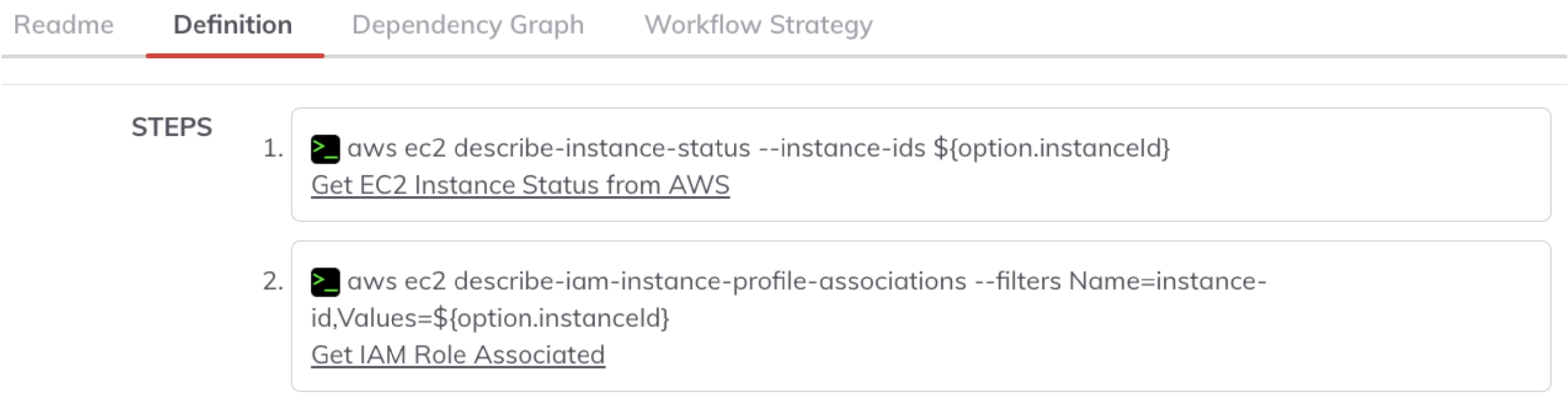This screenshot has width=1568, height=419.
Task: Click the step 2 command terminal icon
Action: point(325,282)
